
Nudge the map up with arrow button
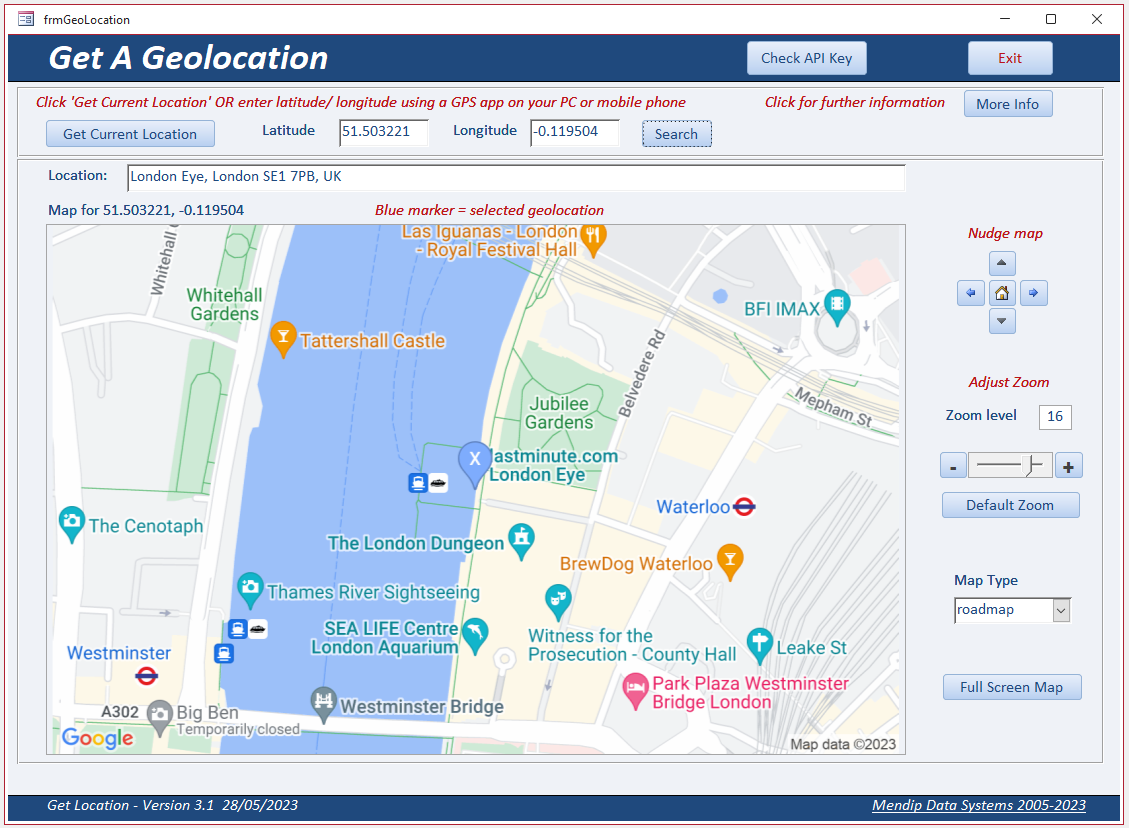click(1002, 263)
